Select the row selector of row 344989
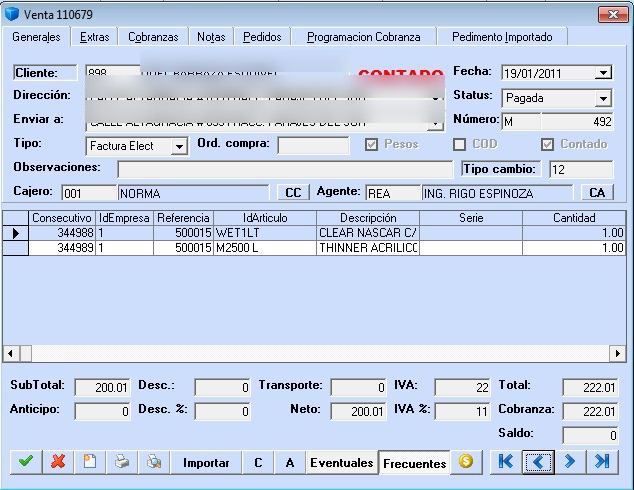The height and width of the screenshot is (490, 634). pyautogui.click(x=15, y=248)
